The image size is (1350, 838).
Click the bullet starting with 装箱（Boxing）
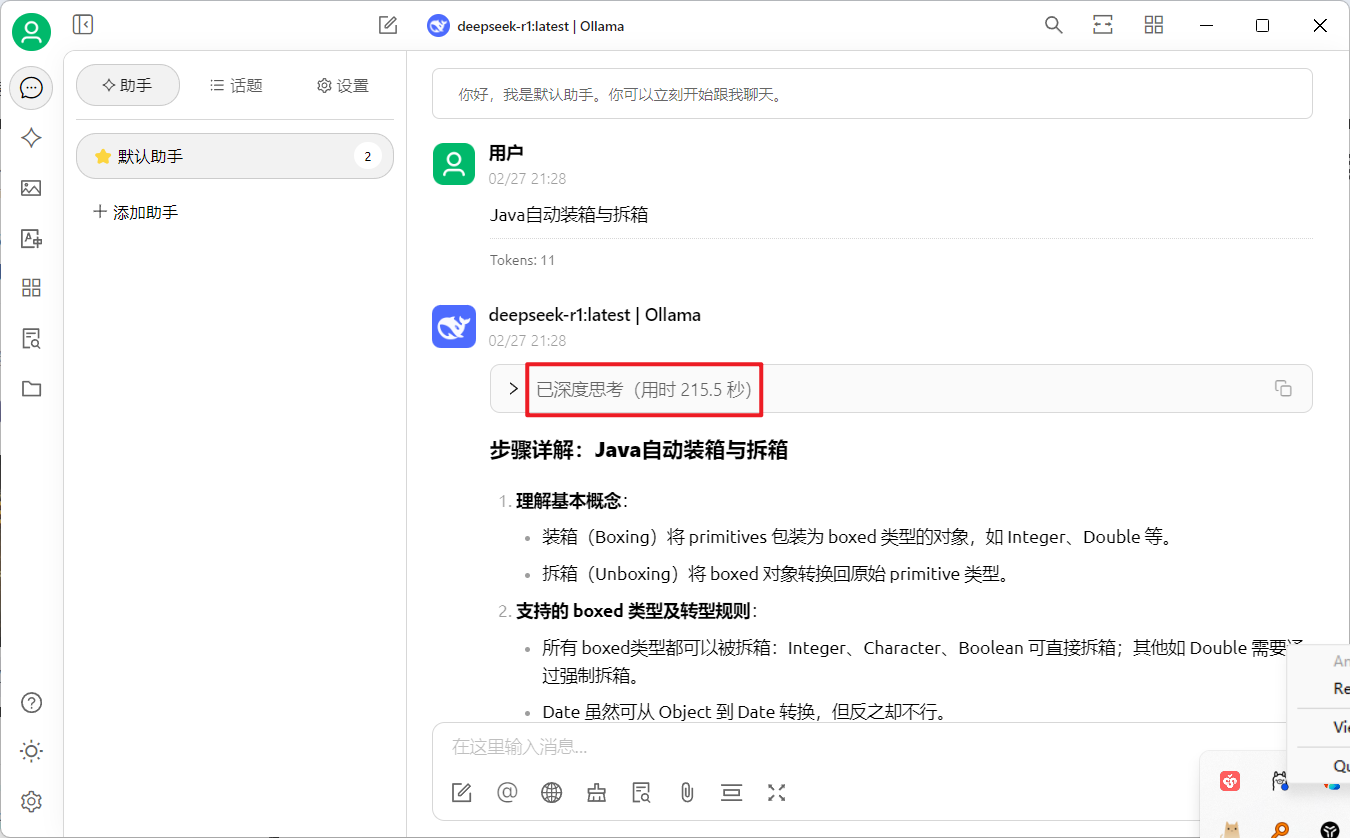pyautogui.click(x=857, y=537)
